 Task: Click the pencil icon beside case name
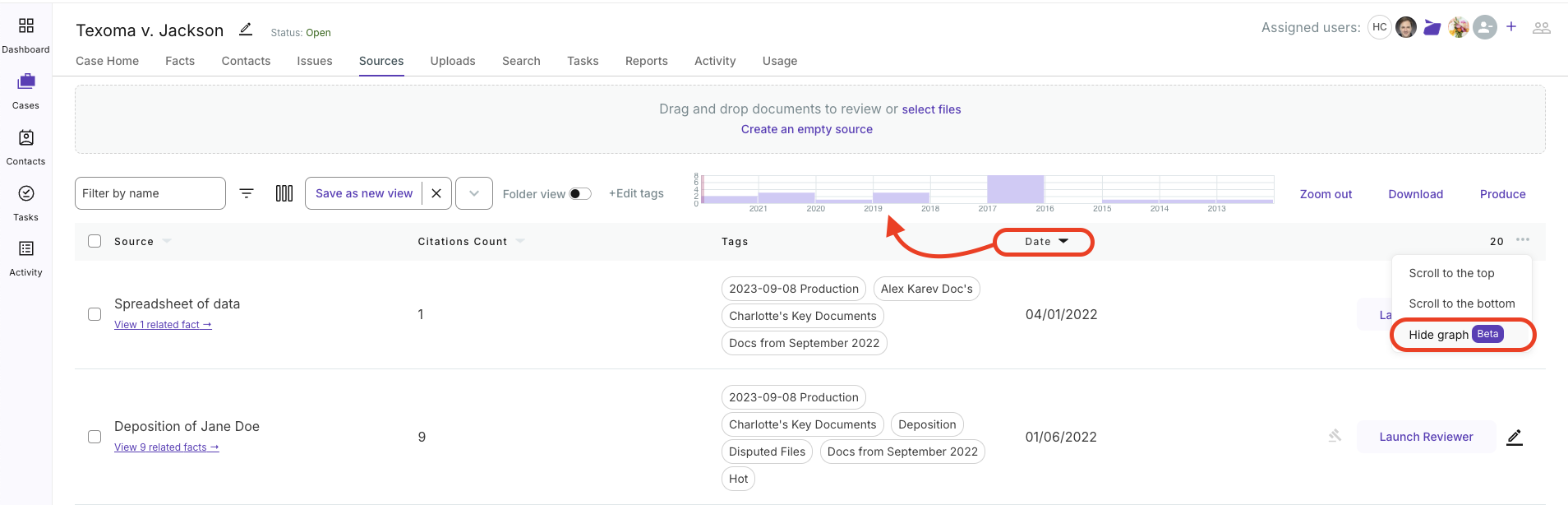246,30
